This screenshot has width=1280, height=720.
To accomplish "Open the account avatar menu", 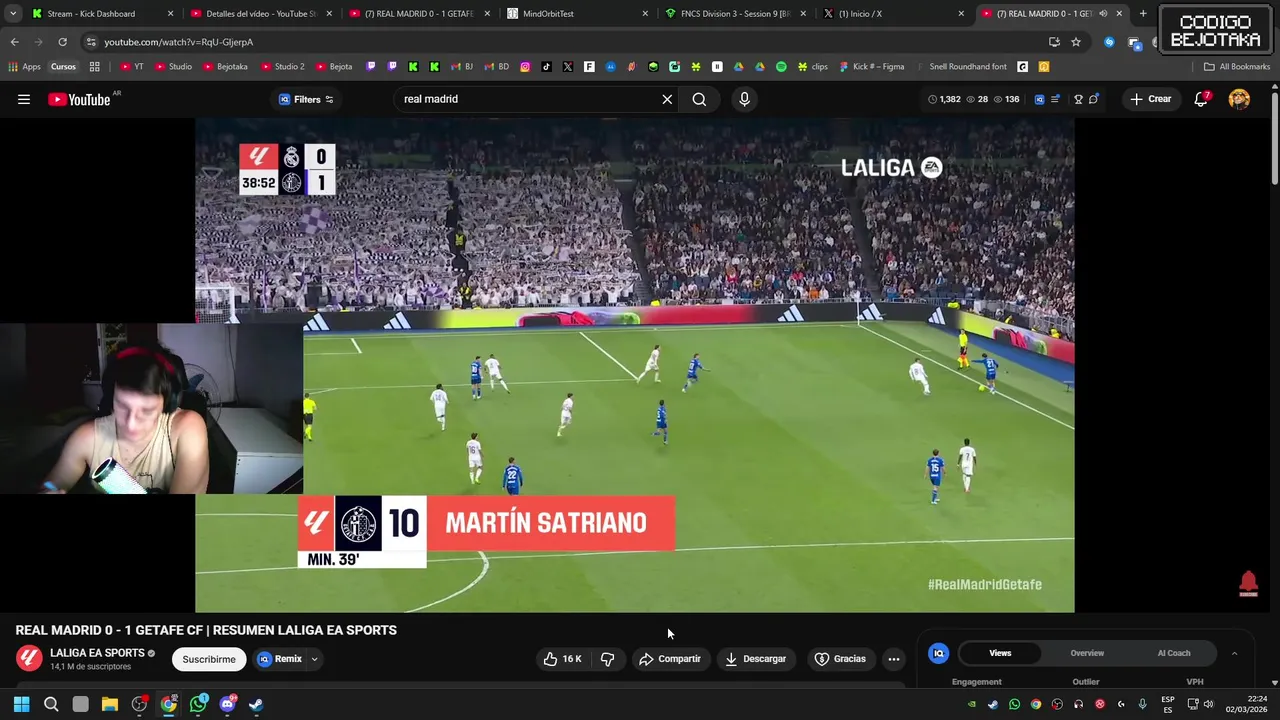I will [1239, 99].
